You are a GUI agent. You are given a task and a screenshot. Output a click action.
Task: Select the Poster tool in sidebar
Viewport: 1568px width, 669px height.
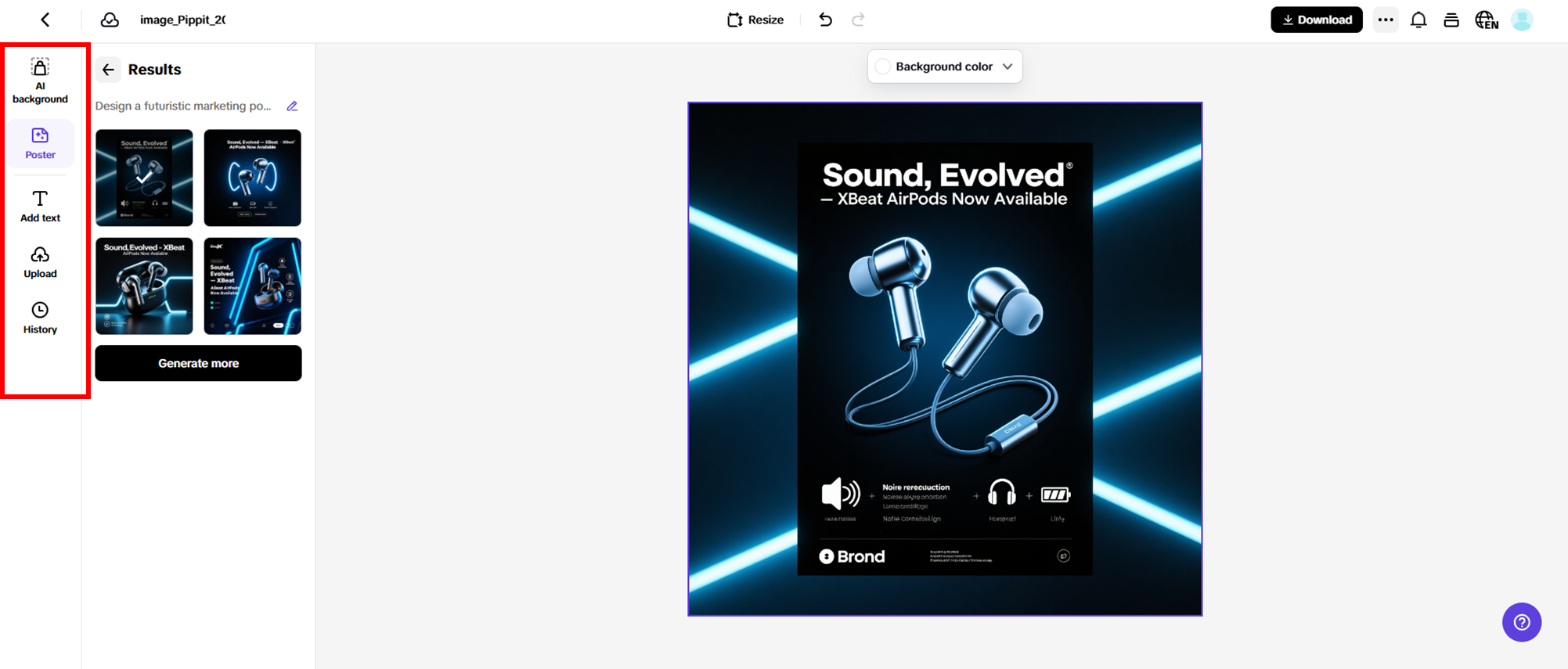[40, 143]
